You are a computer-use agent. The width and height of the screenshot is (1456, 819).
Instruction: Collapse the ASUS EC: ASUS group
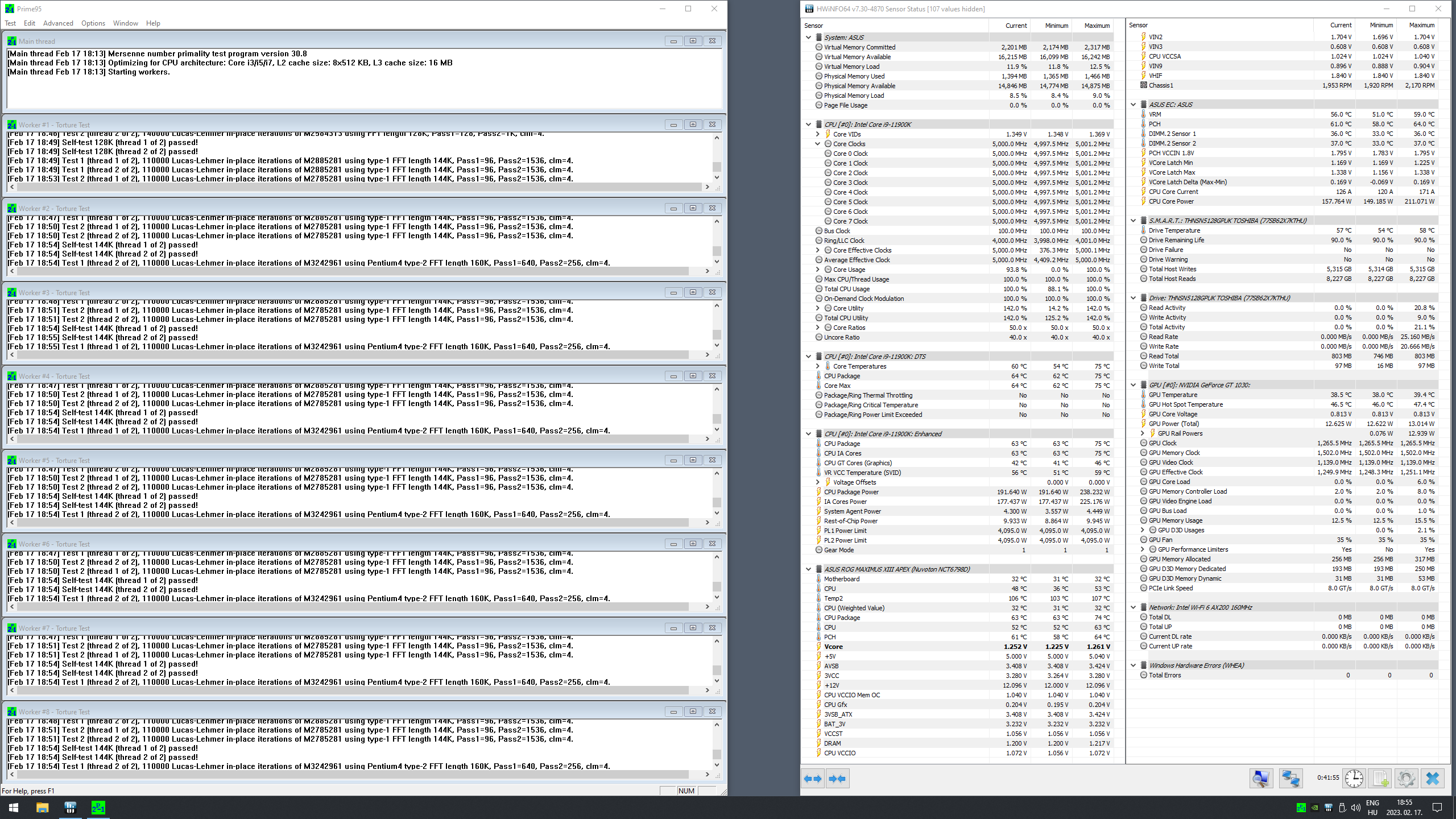click(1133, 105)
